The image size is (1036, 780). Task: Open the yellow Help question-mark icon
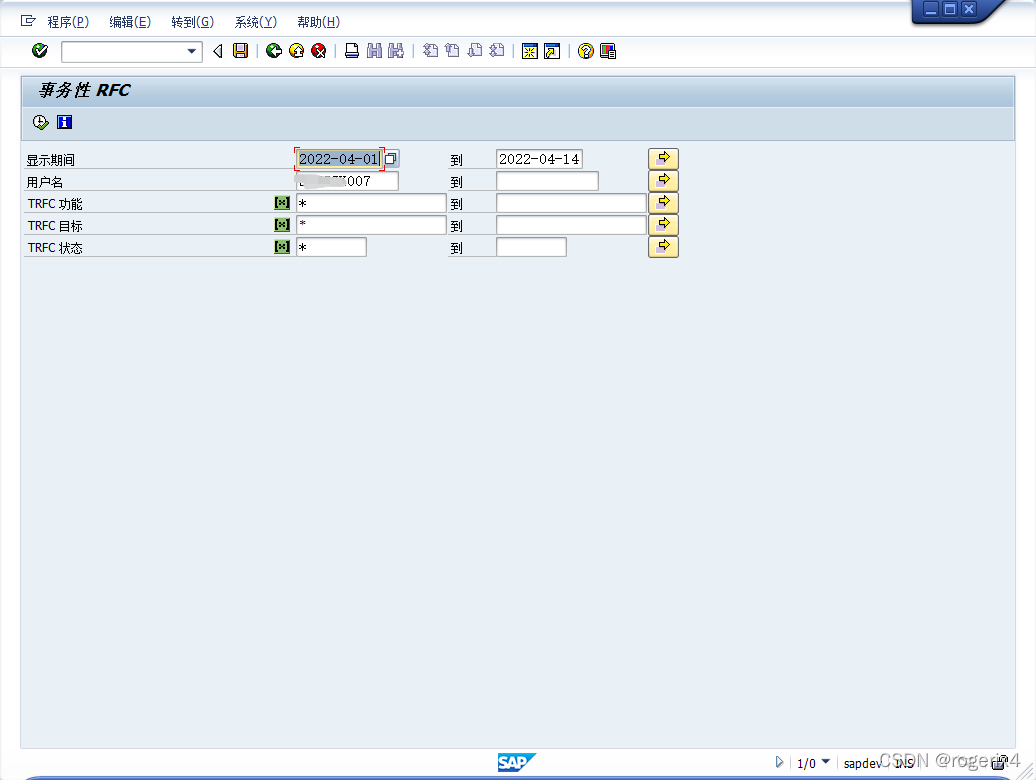pos(586,51)
